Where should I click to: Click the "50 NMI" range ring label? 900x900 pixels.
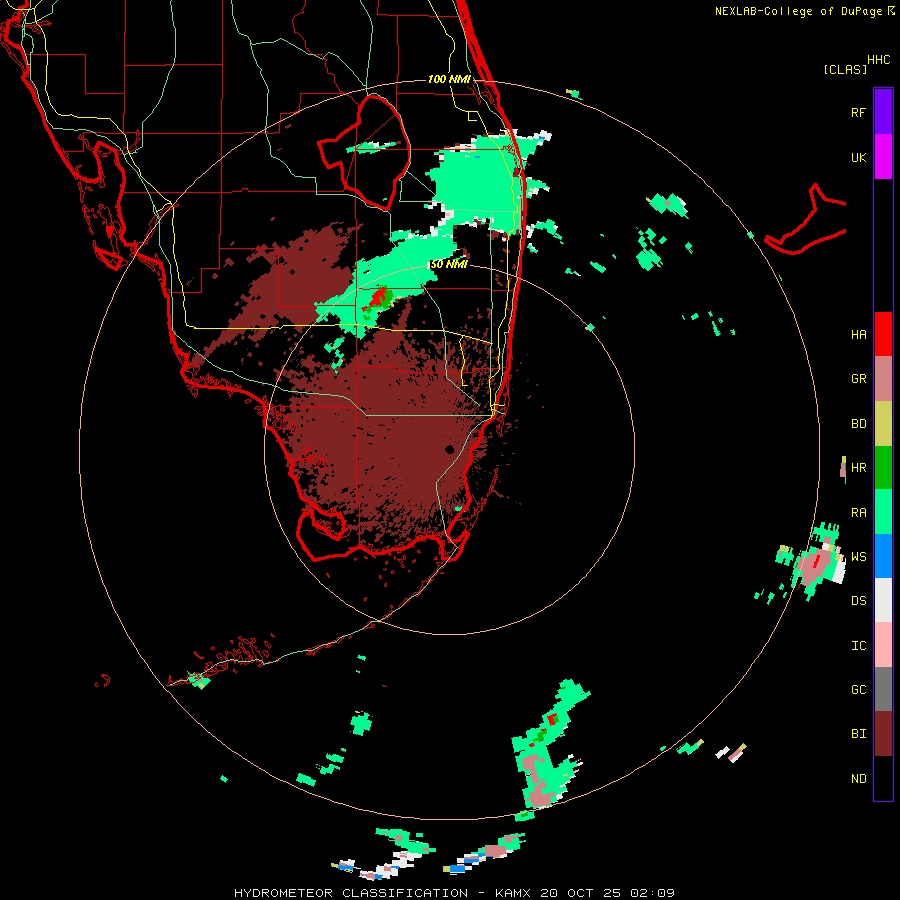[449, 264]
